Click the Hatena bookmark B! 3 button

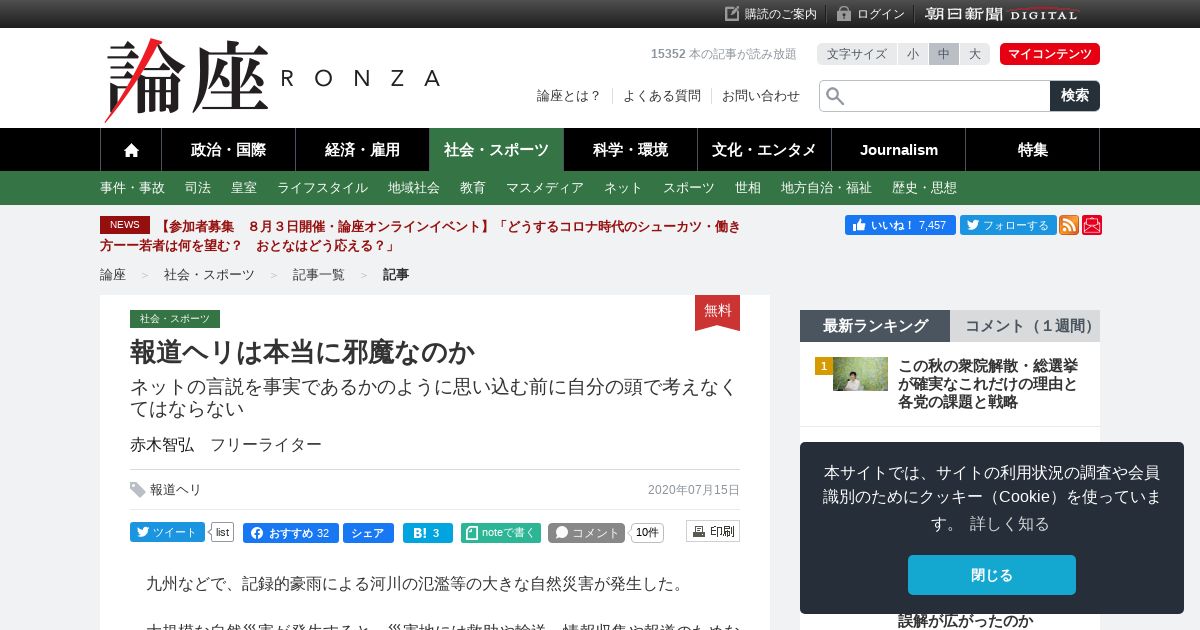(428, 533)
